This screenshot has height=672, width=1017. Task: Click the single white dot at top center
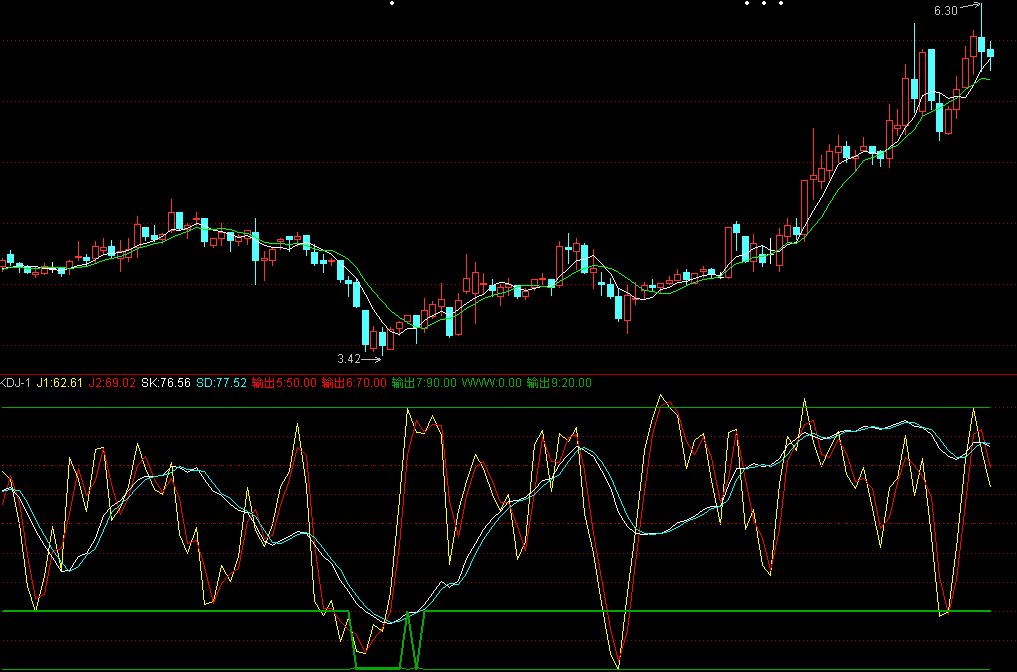(x=392, y=3)
